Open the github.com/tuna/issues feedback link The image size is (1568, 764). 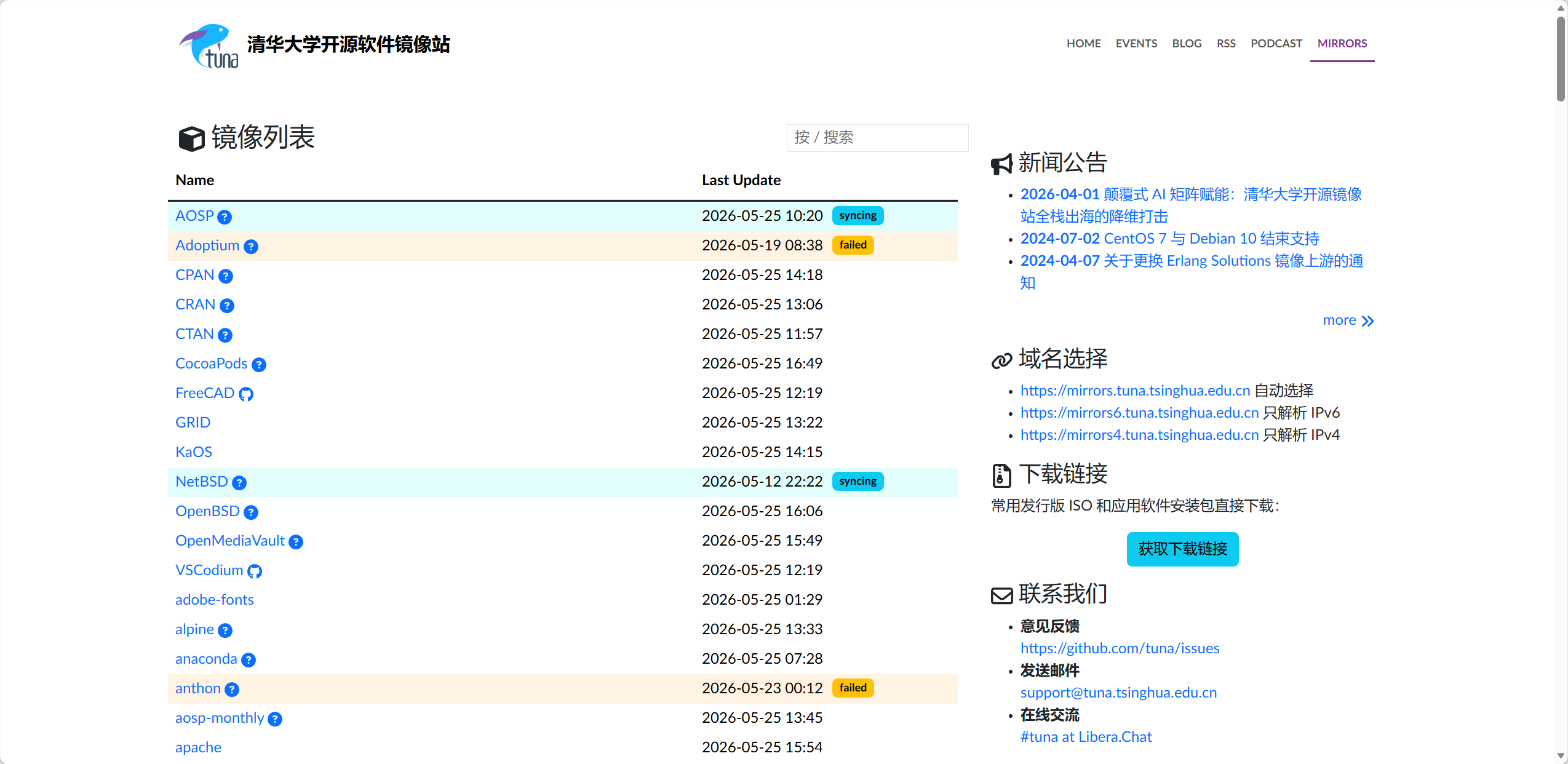1120,648
